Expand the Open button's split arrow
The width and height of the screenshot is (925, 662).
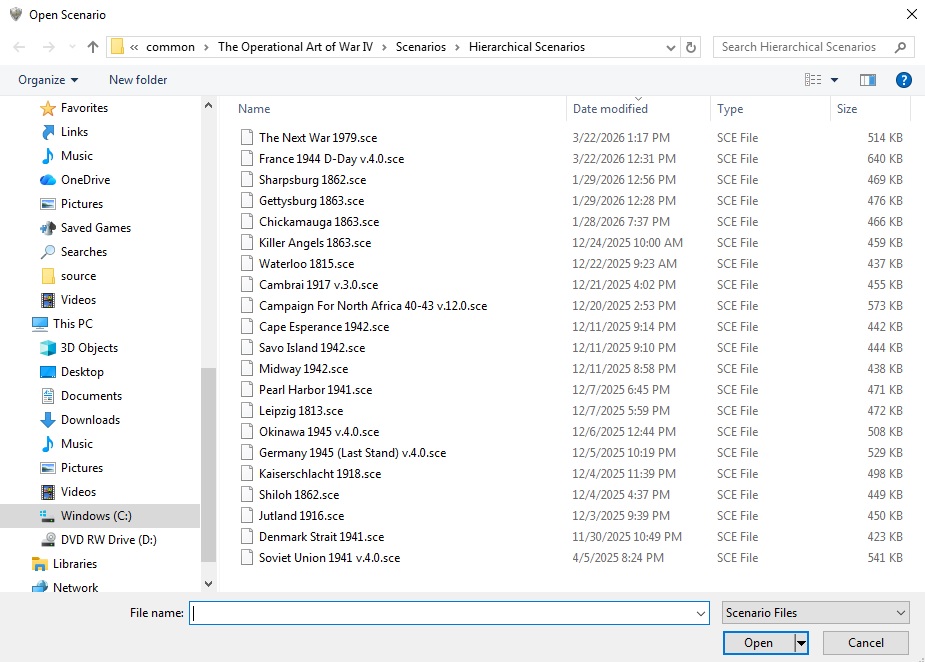pos(800,643)
